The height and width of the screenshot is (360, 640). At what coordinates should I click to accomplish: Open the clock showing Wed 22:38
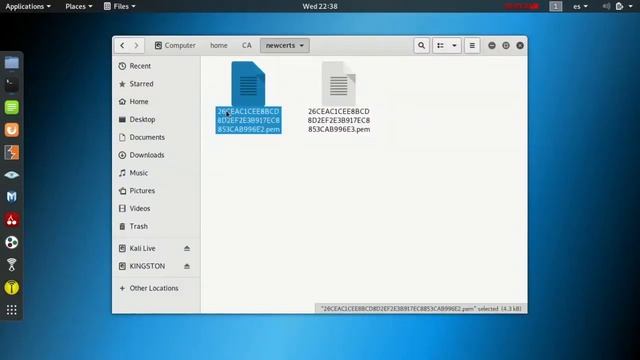(320, 6)
